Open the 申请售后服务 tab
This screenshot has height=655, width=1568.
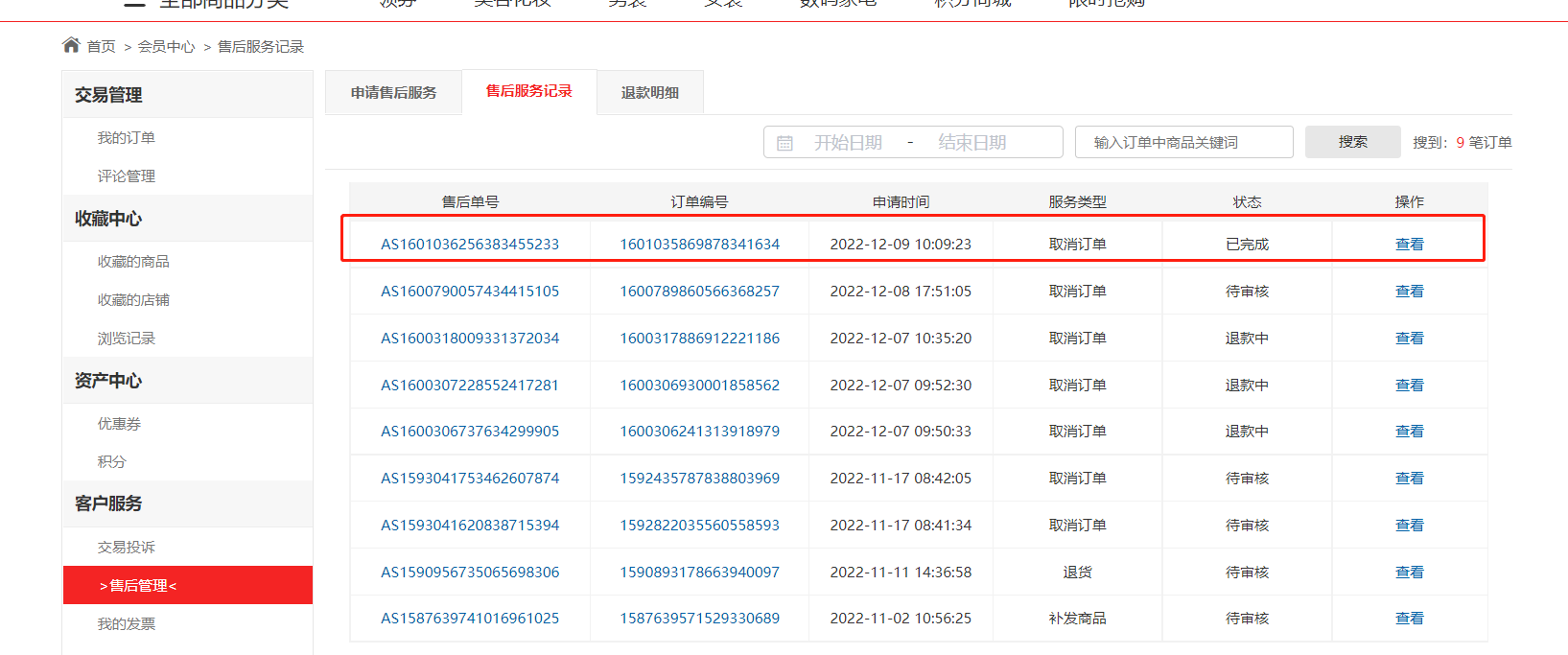click(x=393, y=92)
